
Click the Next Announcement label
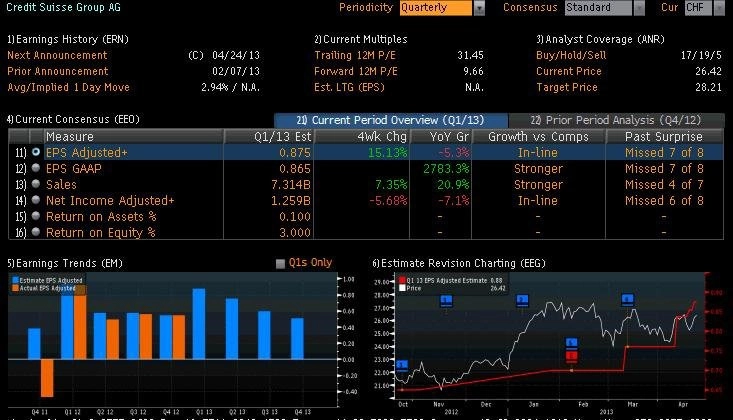[57, 55]
